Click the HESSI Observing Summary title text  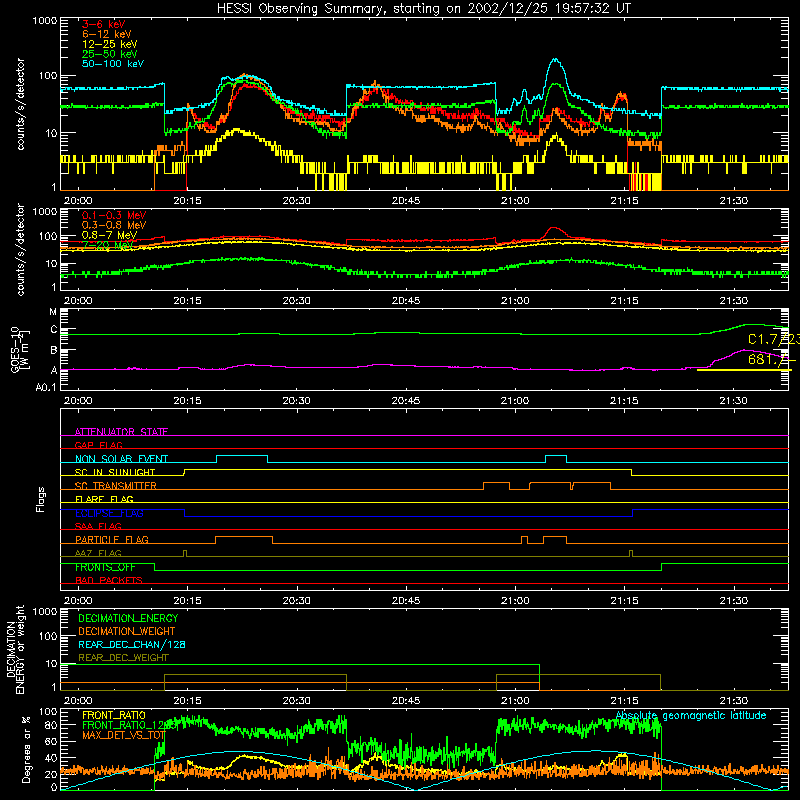pos(423,9)
